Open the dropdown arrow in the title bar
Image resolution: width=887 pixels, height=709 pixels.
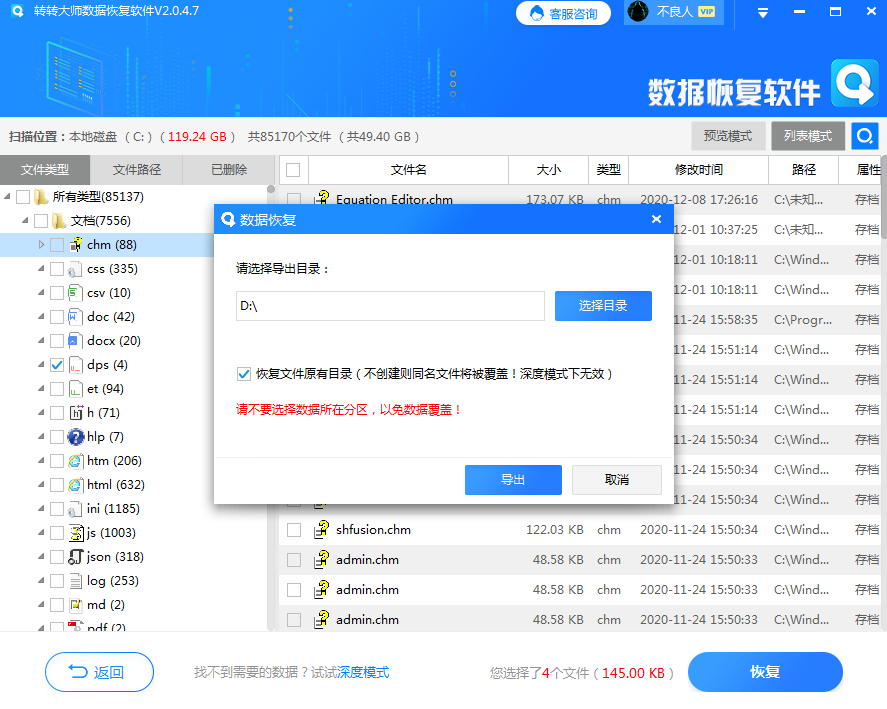[761, 13]
